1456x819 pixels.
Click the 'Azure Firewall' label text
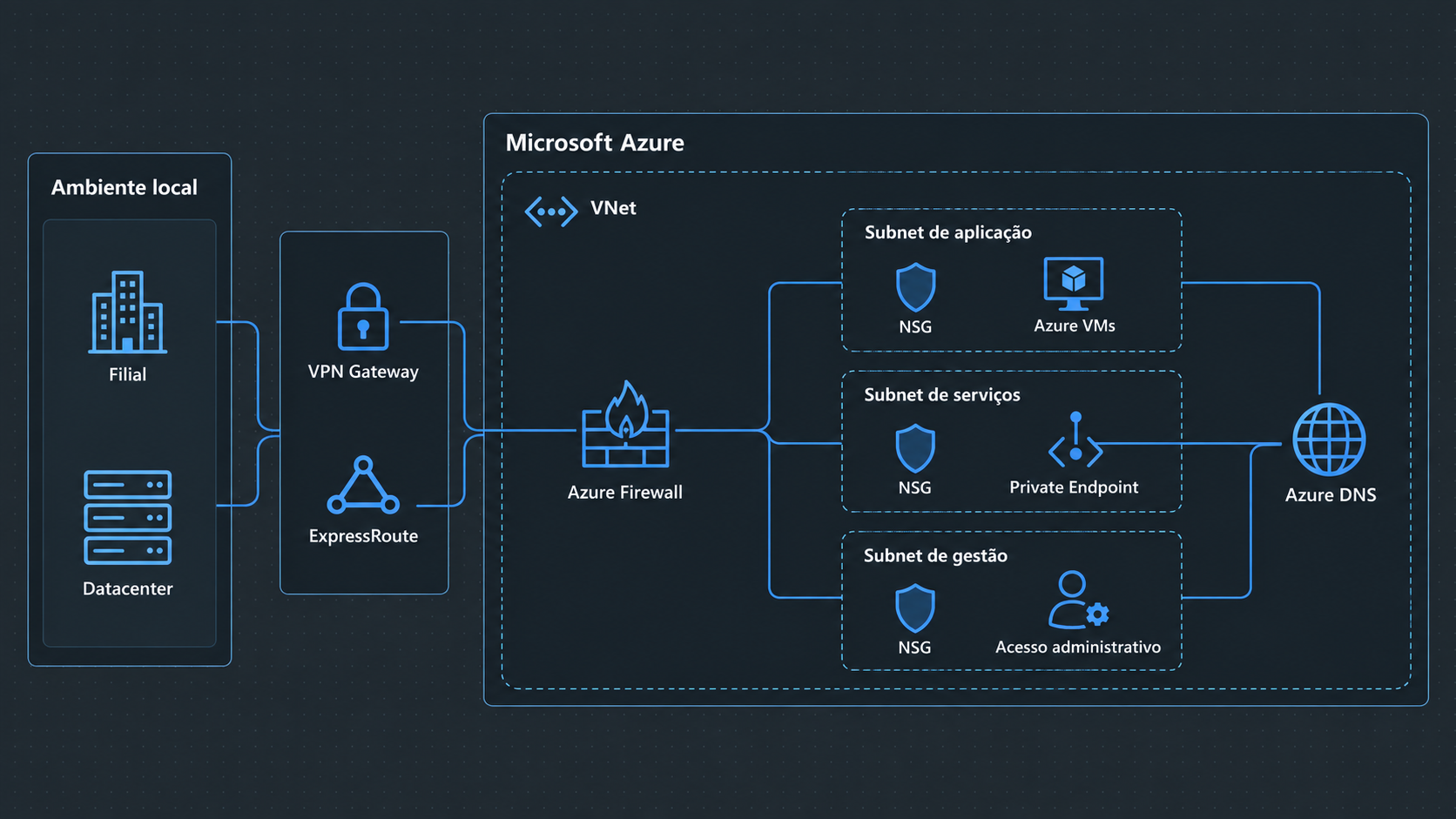click(625, 493)
